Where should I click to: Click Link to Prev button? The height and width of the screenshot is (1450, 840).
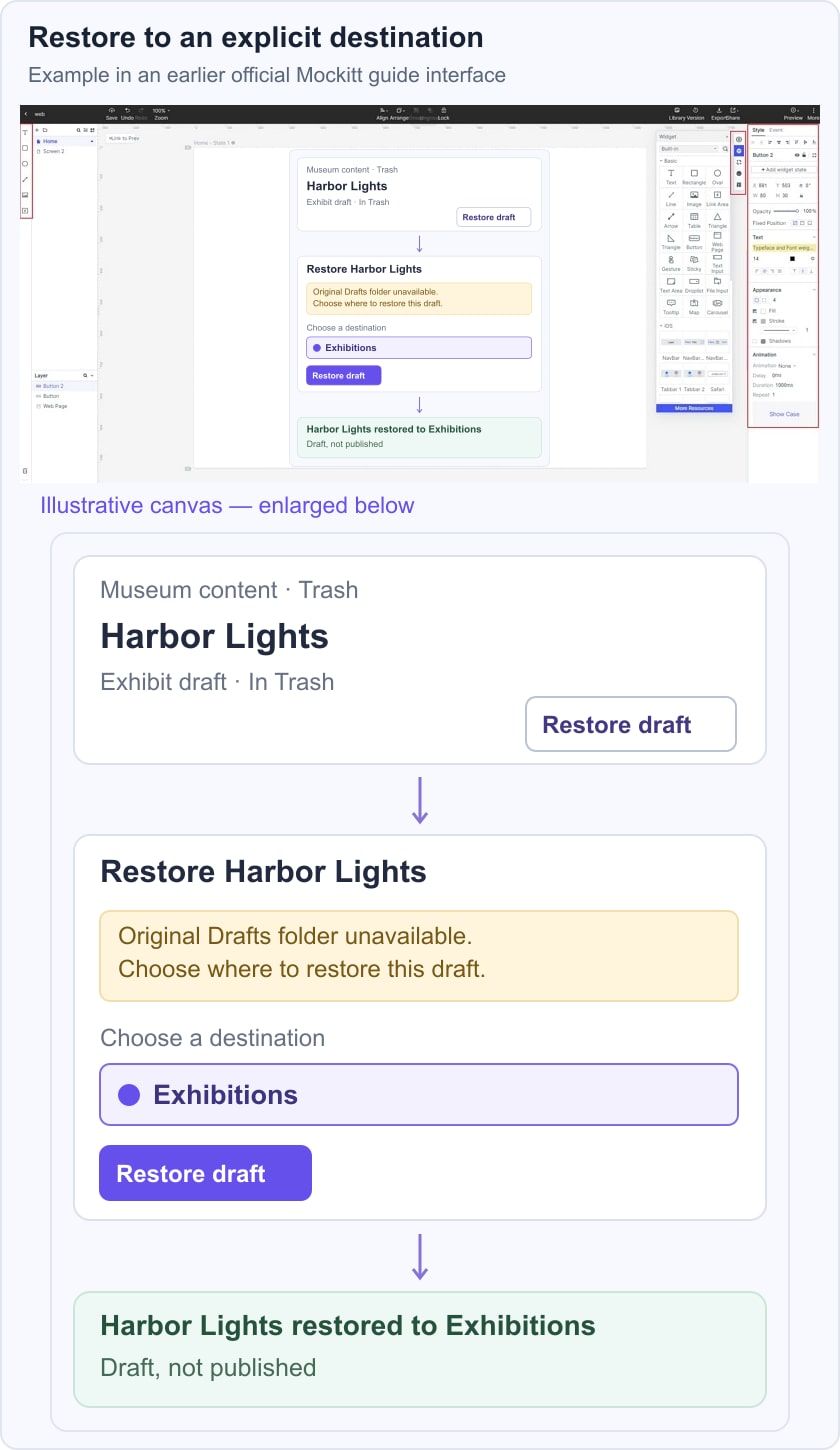click(x=124, y=138)
